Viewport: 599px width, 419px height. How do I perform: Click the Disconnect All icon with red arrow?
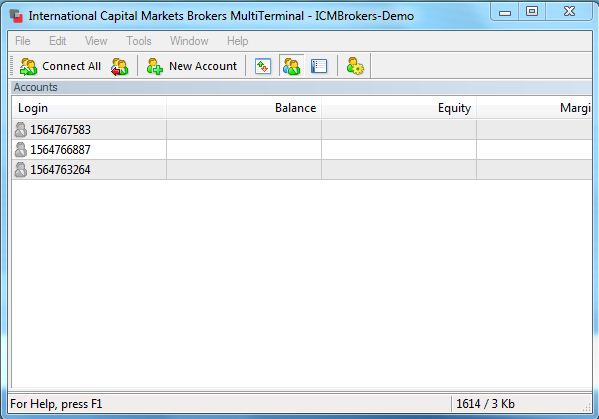tap(120, 66)
